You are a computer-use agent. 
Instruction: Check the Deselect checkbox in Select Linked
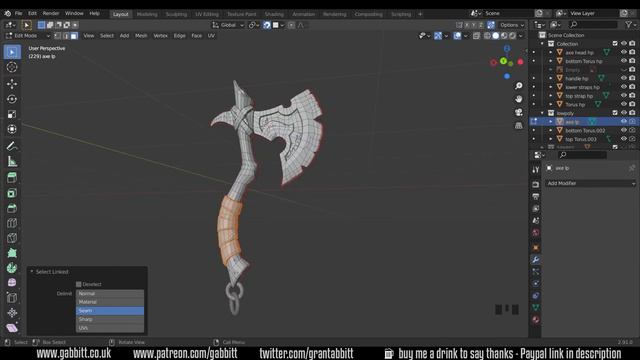tap(79, 284)
